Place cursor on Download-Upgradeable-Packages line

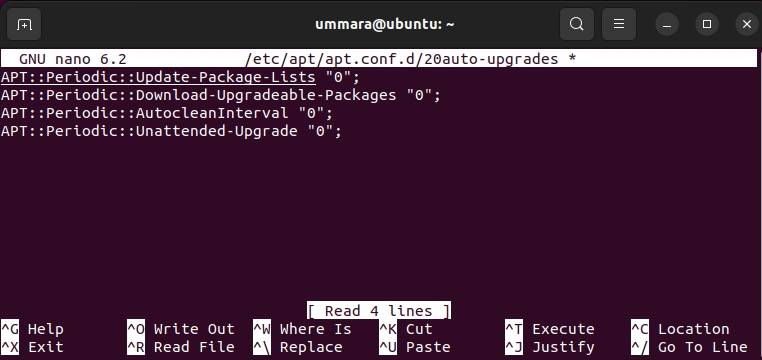coord(221,95)
